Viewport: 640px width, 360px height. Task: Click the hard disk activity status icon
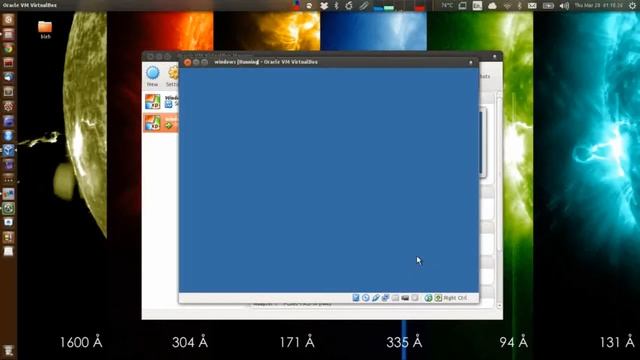pyautogui.click(x=356, y=298)
